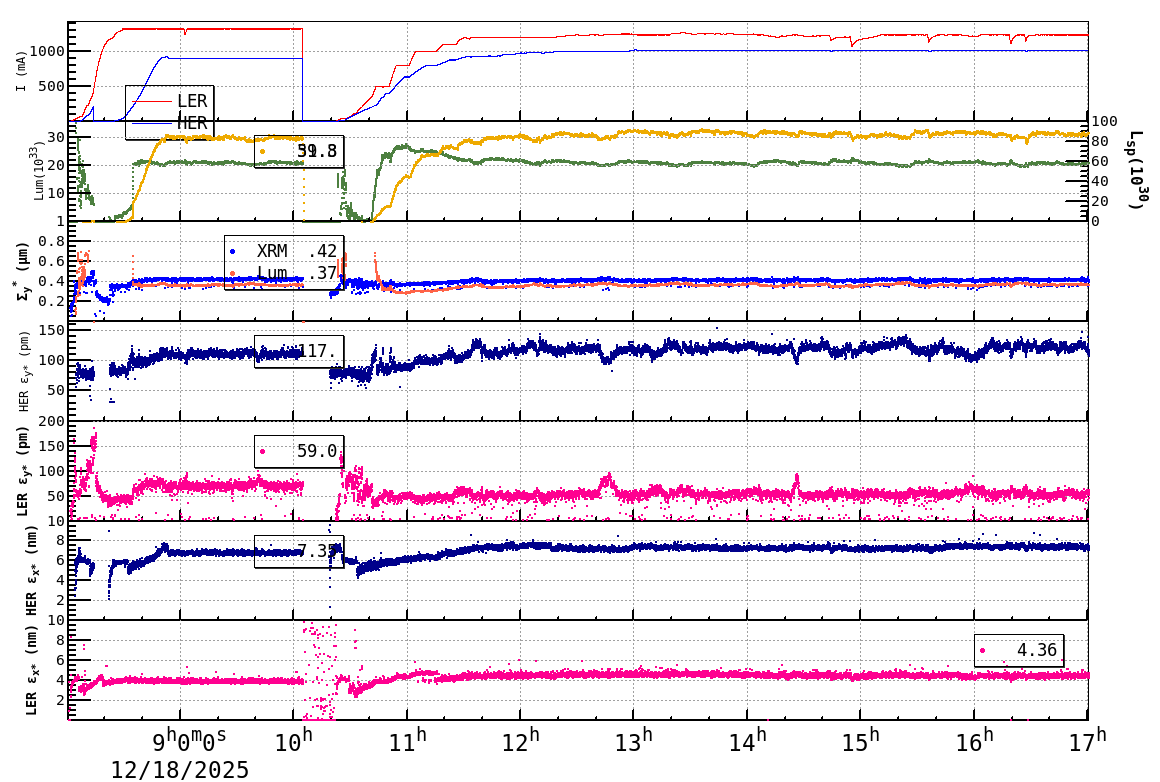The width and height of the screenshot is (1160, 782).
Task: Select the red LER legend marker
Action: [x=151, y=101]
